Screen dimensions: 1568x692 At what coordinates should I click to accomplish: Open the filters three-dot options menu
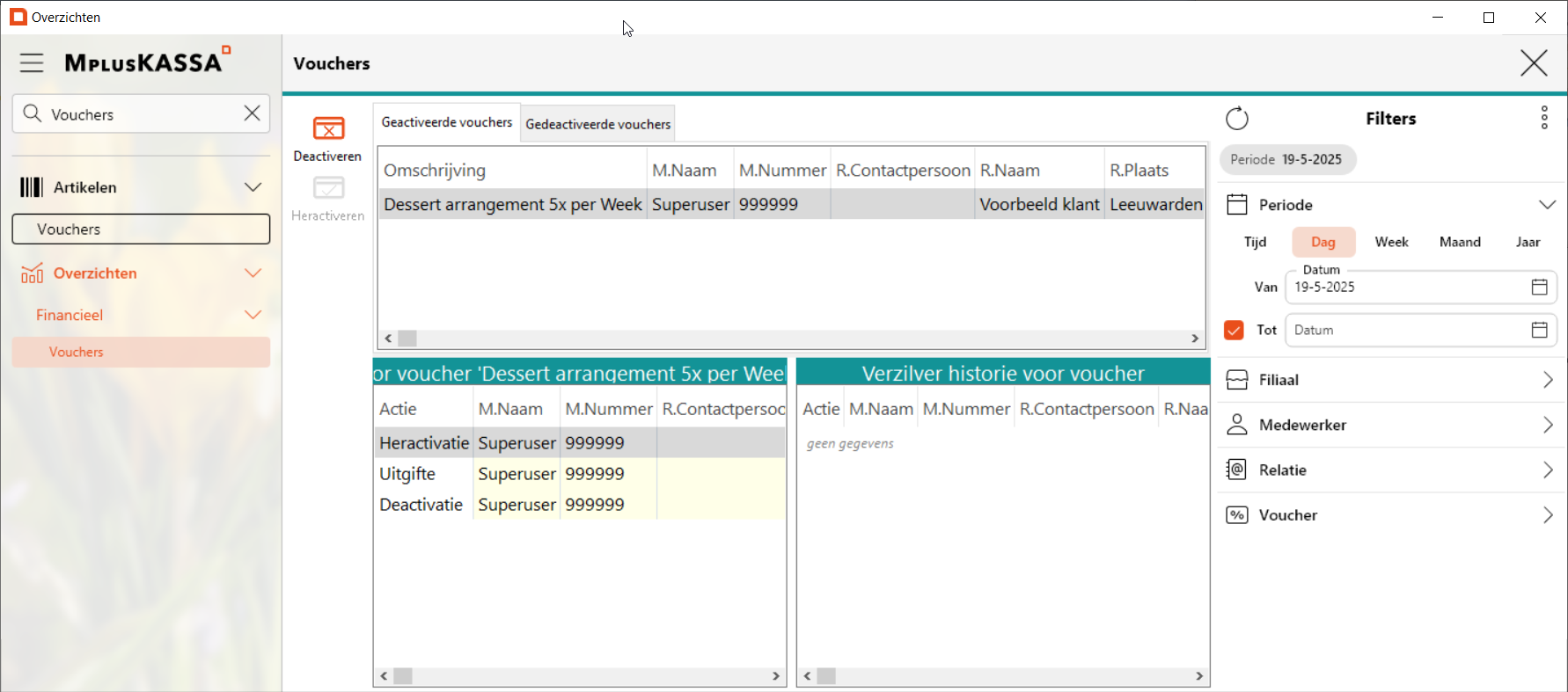[1544, 118]
